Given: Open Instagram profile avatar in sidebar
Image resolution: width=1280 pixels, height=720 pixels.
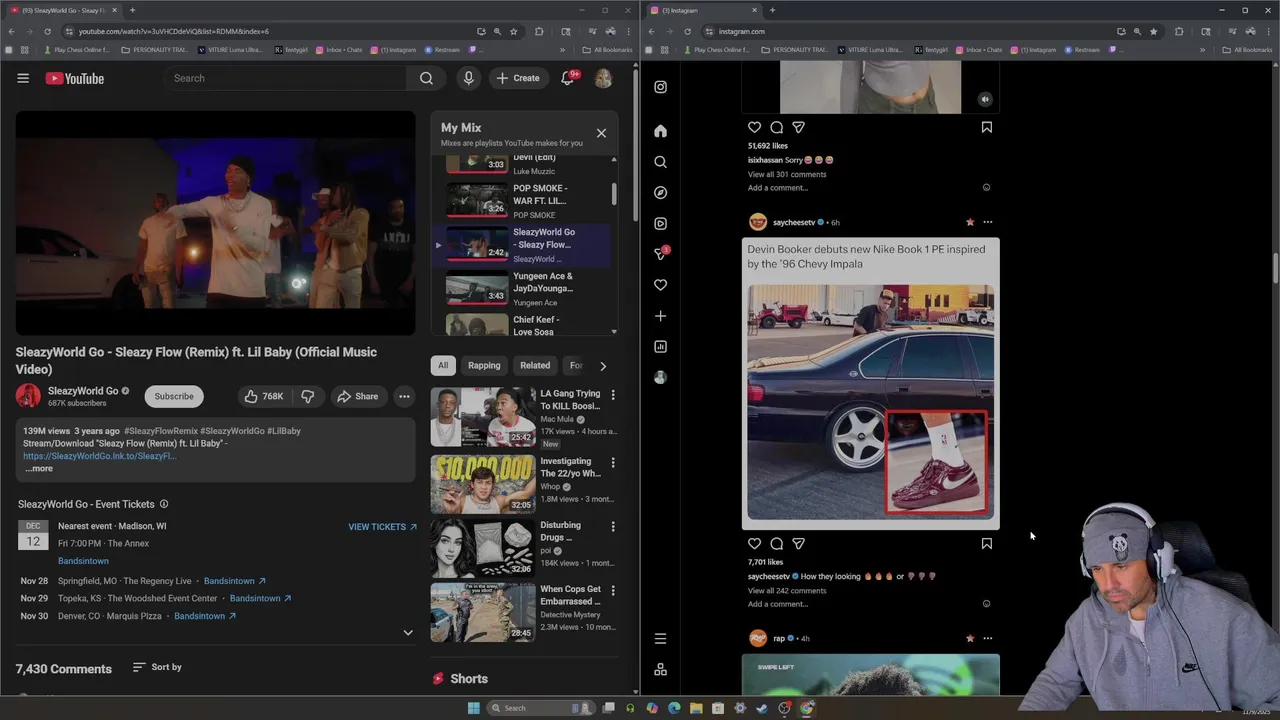Looking at the screenshot, I should 660,377.
